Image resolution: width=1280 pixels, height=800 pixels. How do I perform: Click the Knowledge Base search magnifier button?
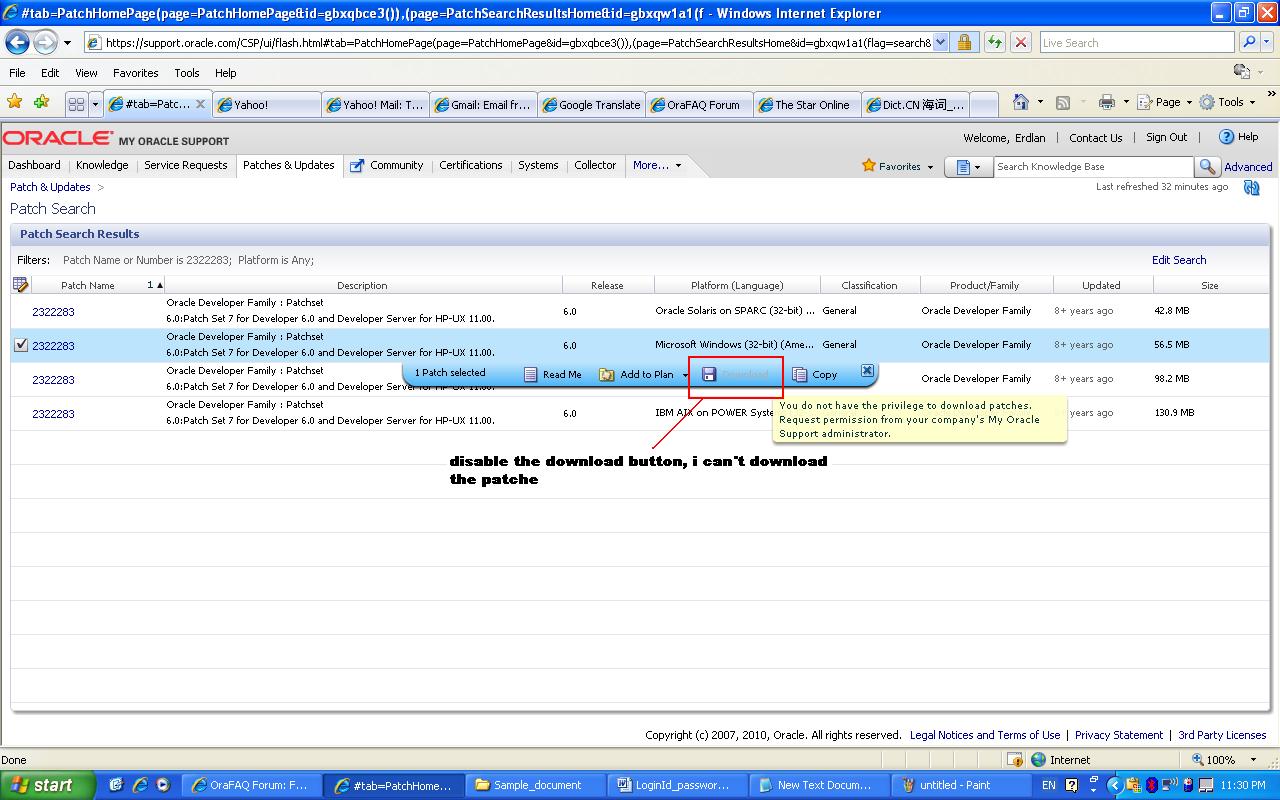pyautogui.click(x=1208, y=167)
